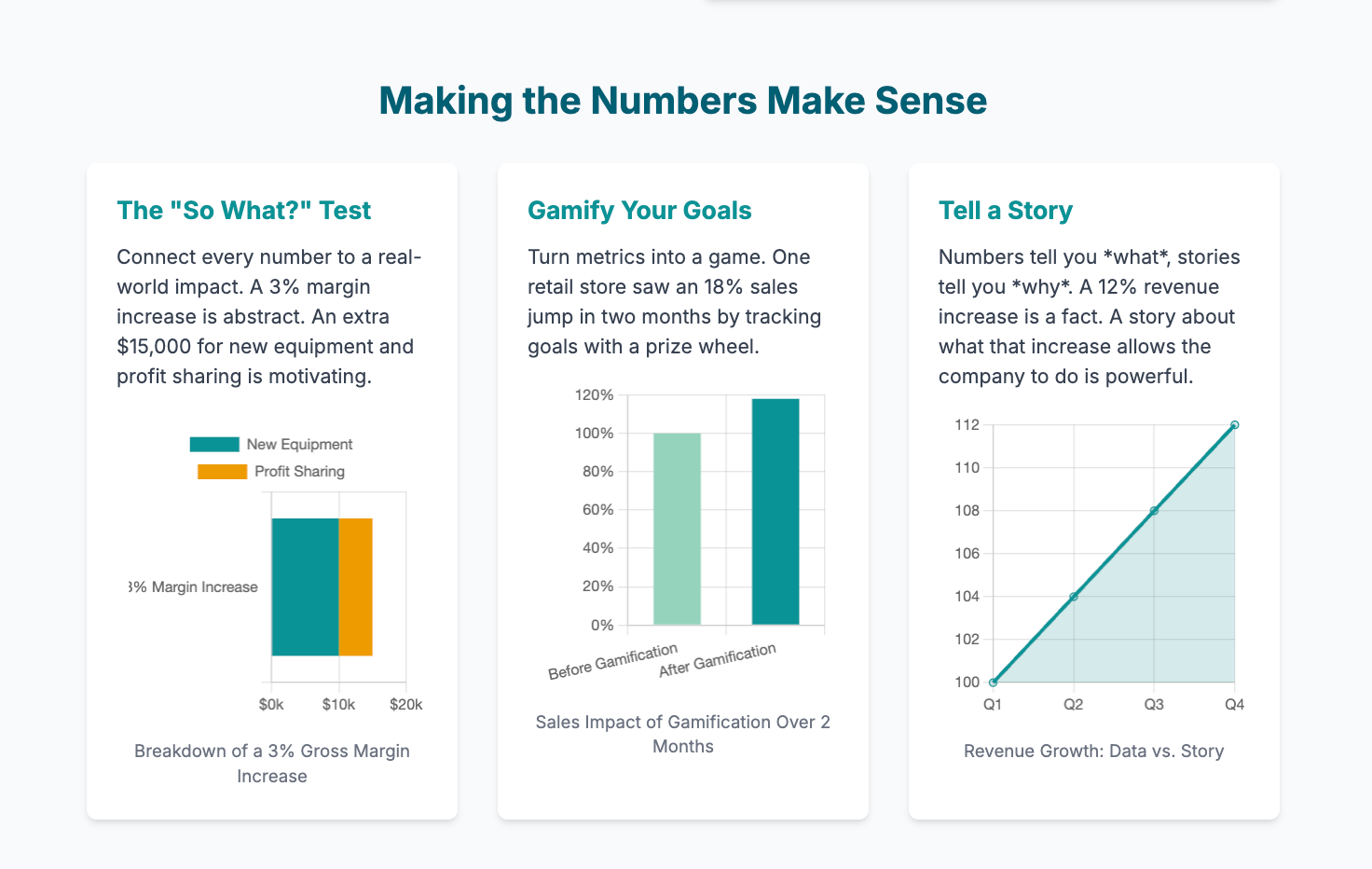Click the After Gamification bar
Screen dimensions: 1372x869
click(775, 512)
